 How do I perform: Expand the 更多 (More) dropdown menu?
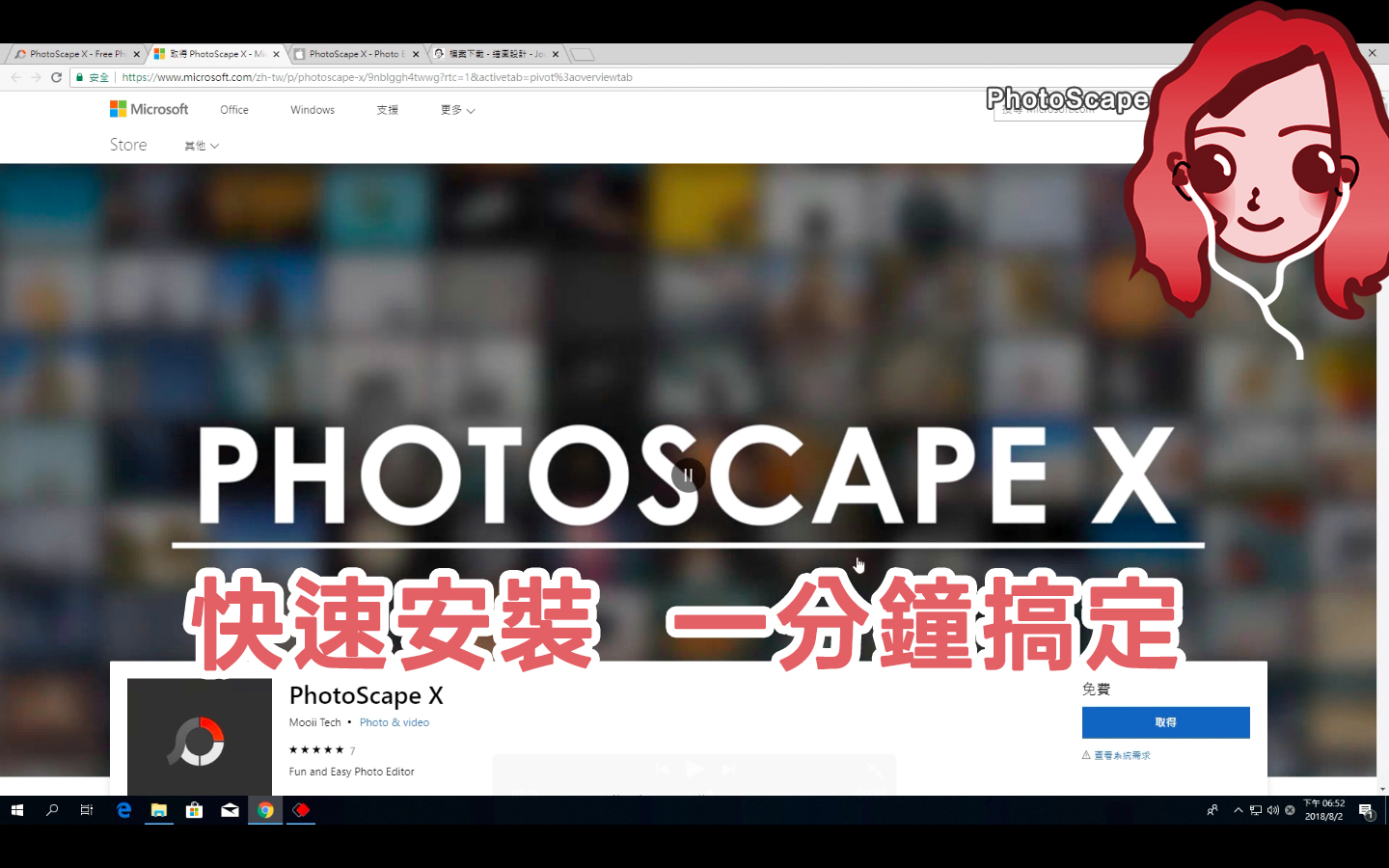click(x=457, y=110)
